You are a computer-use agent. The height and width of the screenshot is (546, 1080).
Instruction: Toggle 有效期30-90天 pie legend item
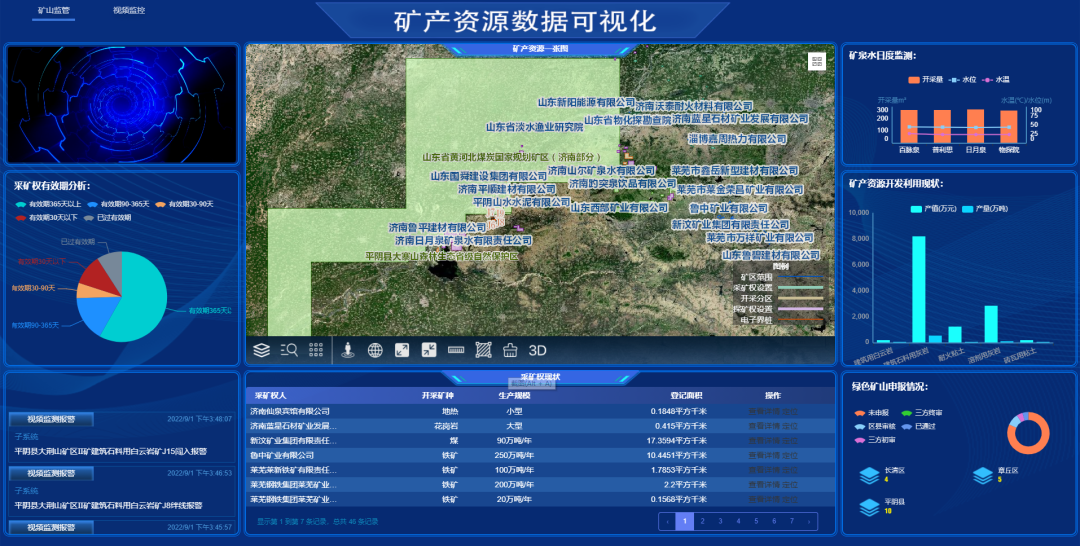click(x=184, y=204)
